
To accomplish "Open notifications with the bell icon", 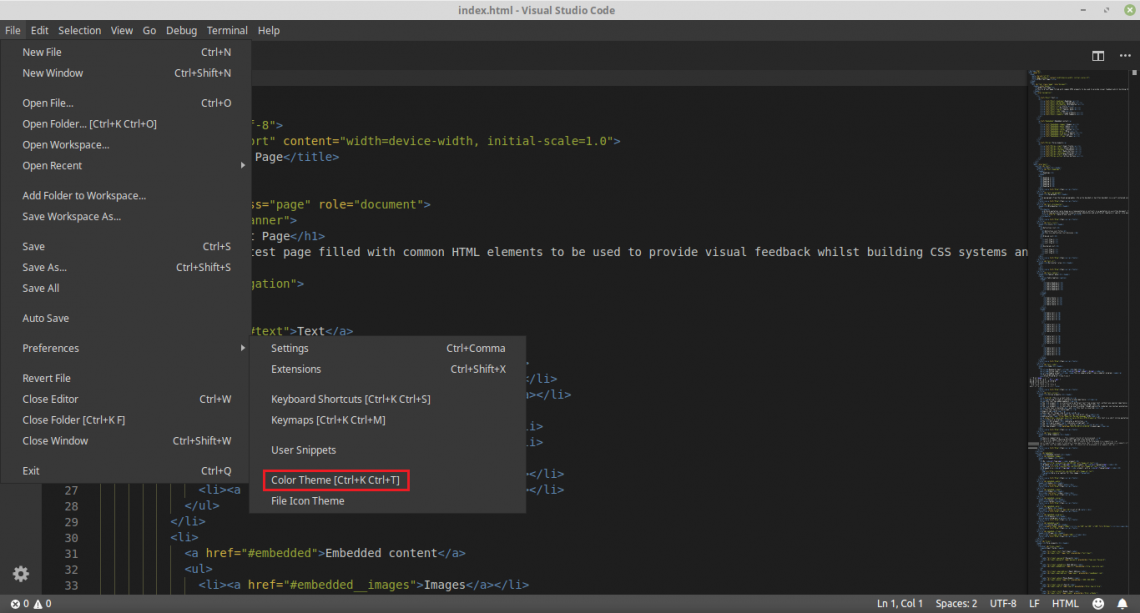I will (x=1123, y=604).
